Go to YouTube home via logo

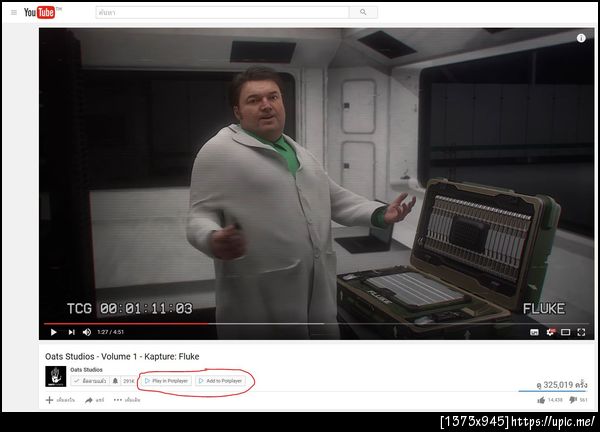40,12
